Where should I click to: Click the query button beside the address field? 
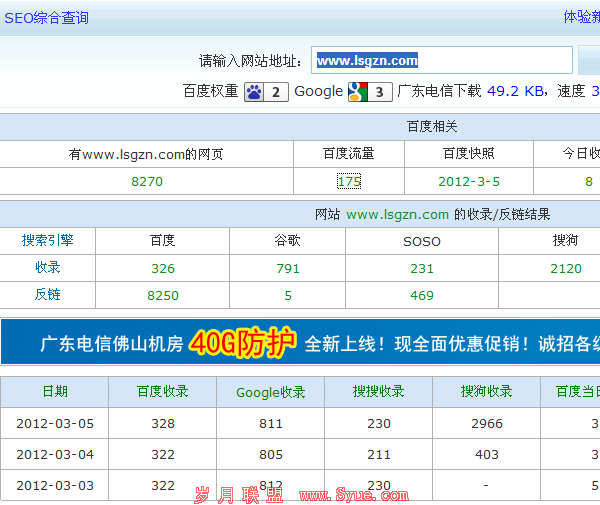pos(589,60)
